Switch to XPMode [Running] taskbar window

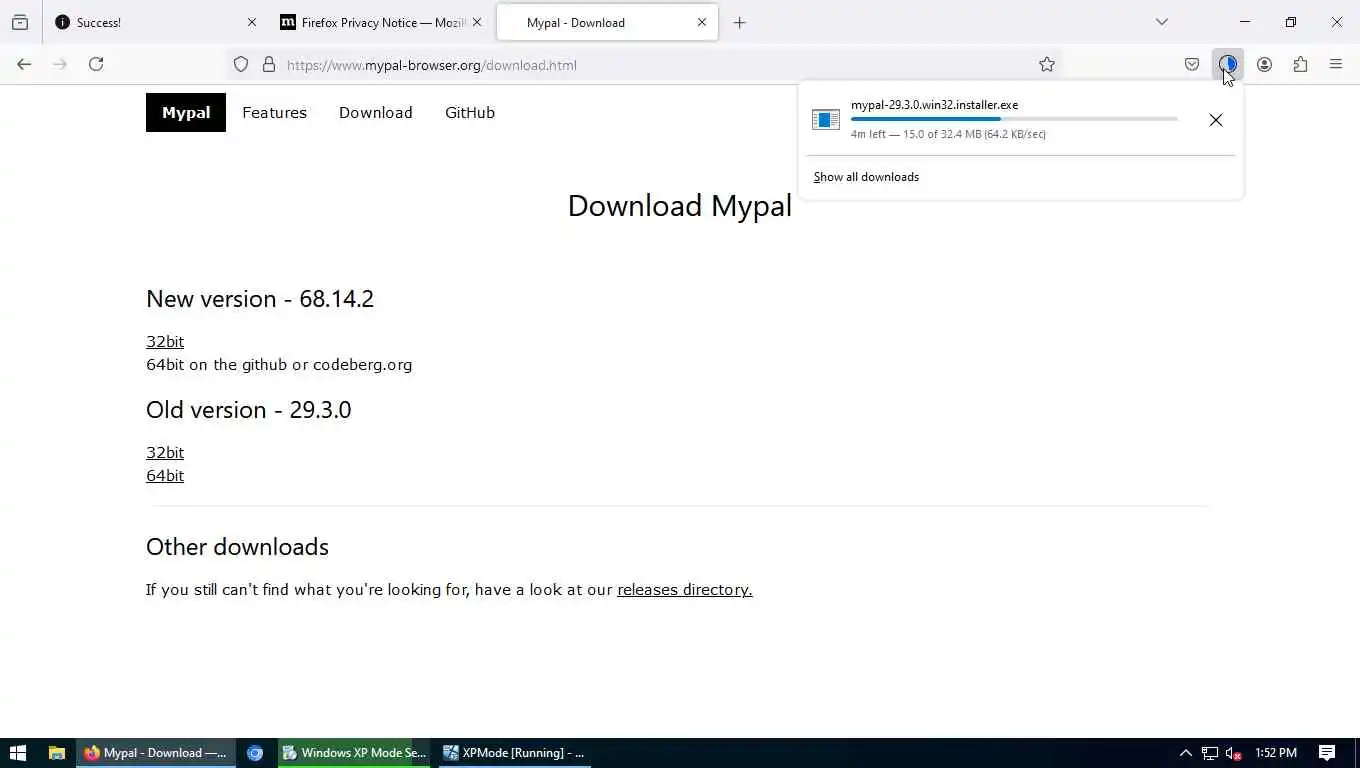[x=514, y=753]
